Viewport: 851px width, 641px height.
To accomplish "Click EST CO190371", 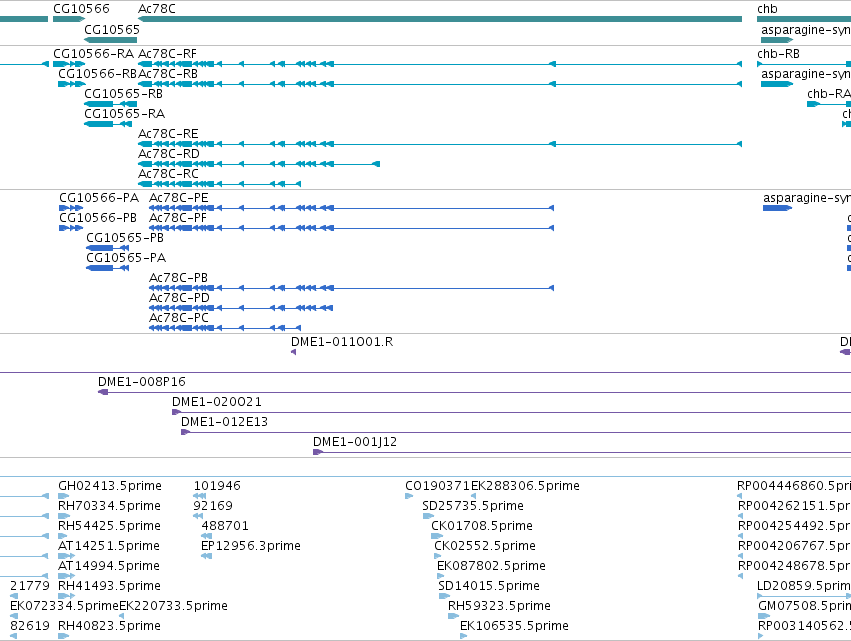I will coord(409,496).
